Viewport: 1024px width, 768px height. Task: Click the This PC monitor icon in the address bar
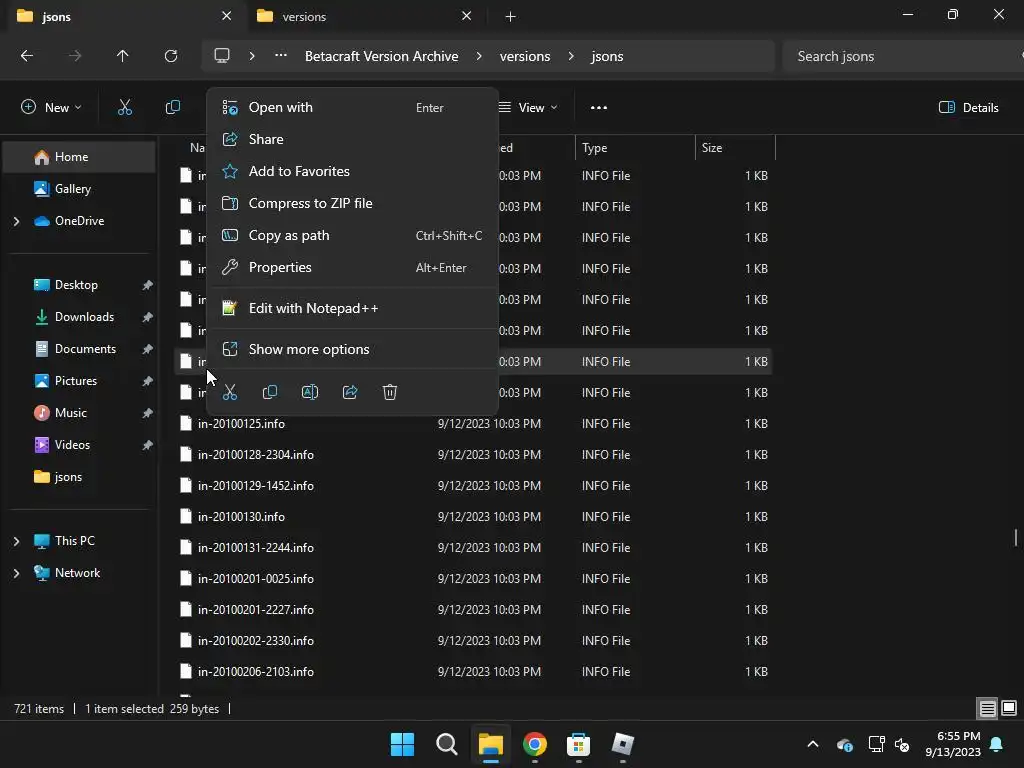[222, 56]
